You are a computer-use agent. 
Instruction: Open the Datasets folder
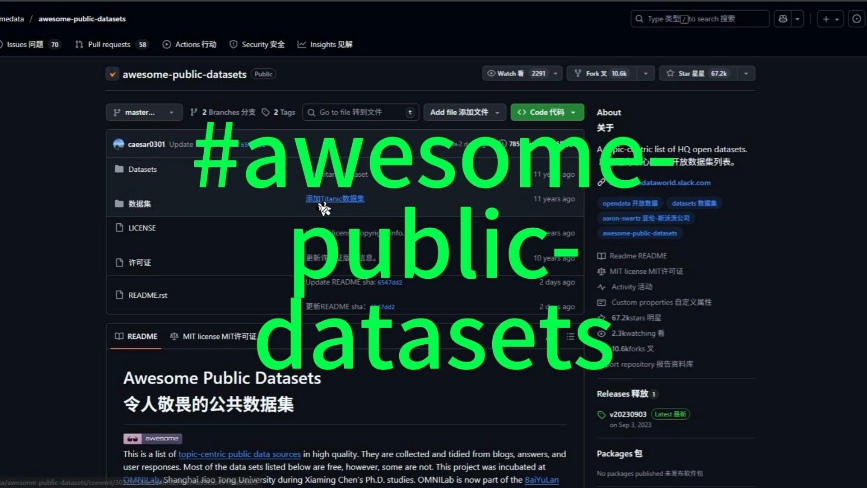[x=142, y=170]
